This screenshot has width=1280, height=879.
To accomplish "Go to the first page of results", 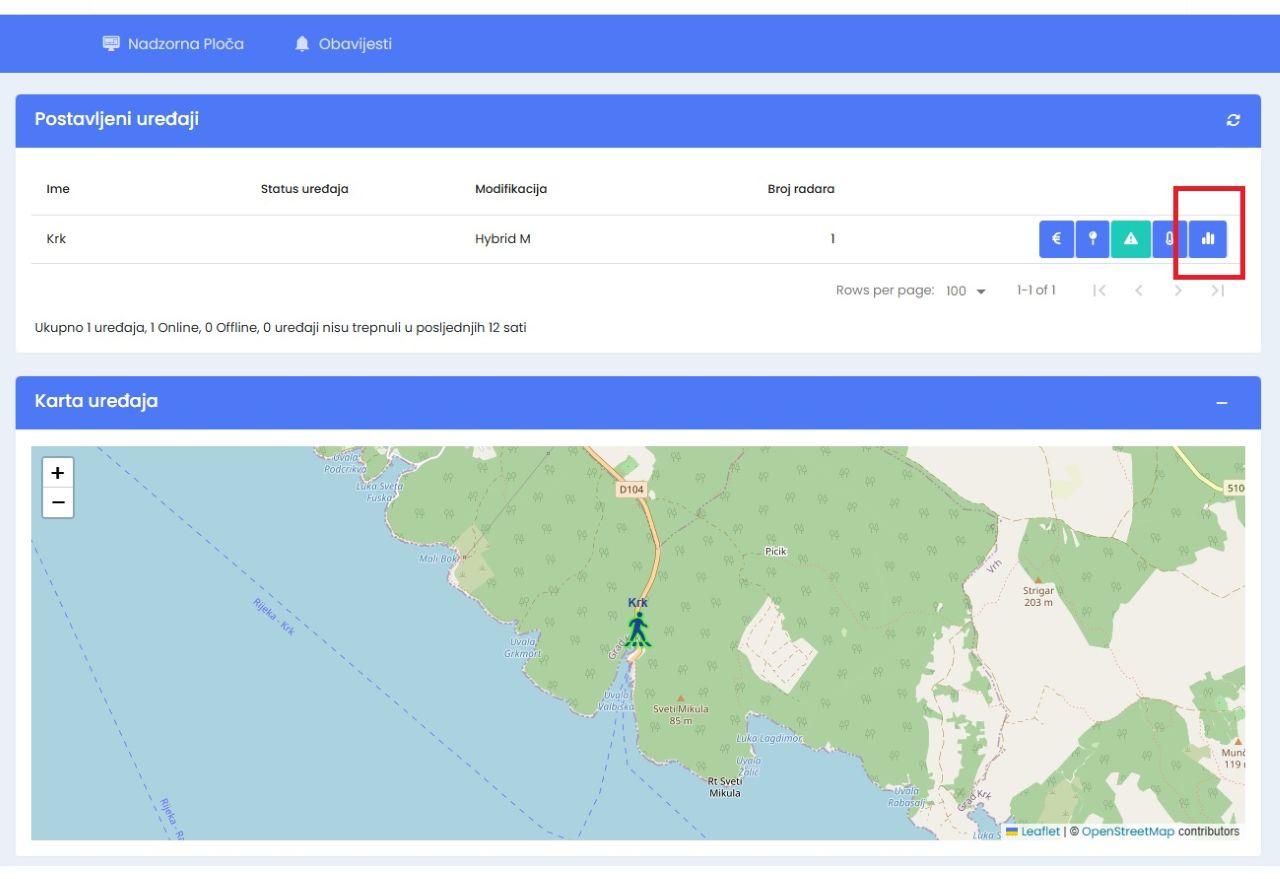I will (1099, 291).
